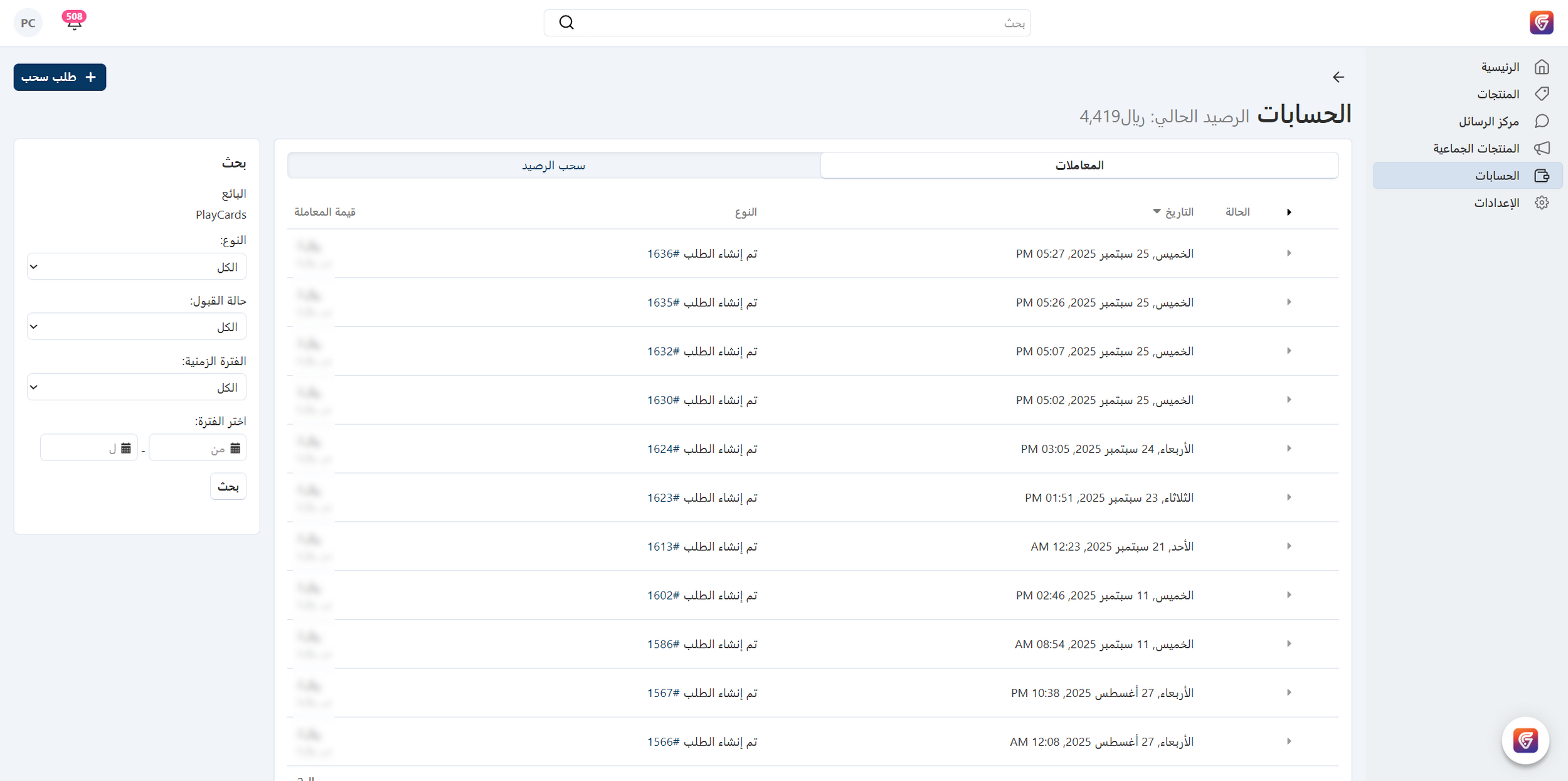Open الإعدادات gear icon in sidebar
Viewport: 1568px width, 781px height.
[x=1542, y=203]
